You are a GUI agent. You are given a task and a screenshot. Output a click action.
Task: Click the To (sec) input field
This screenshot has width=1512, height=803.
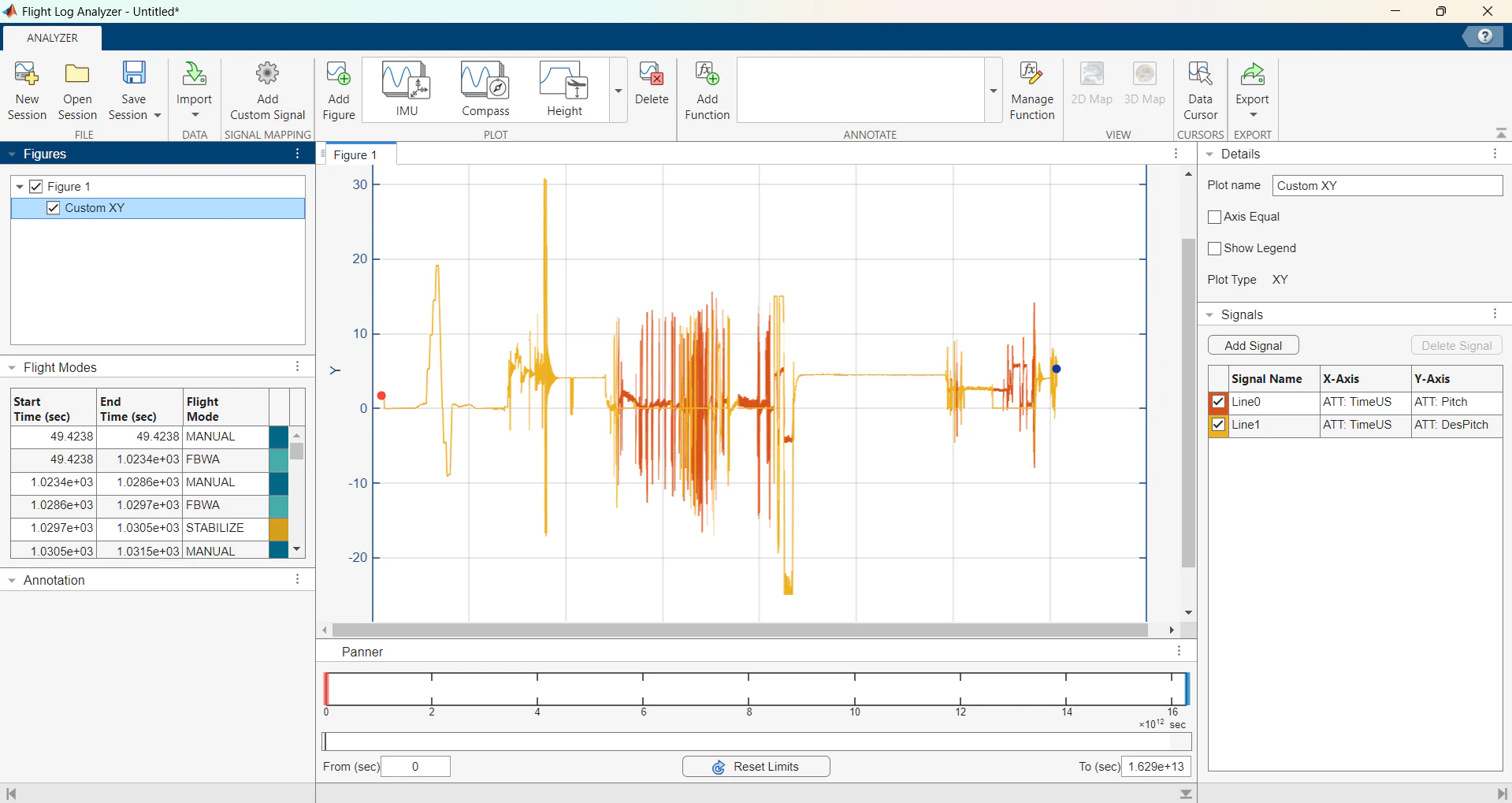coord(1156,767)
